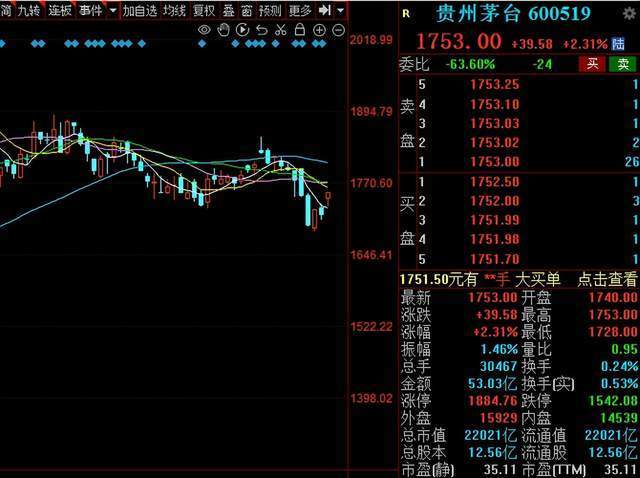This screenshot has height=478, width=640.
Task: Expand dropdown arrow after the skip-to-end icon
Action: (340, 10)
